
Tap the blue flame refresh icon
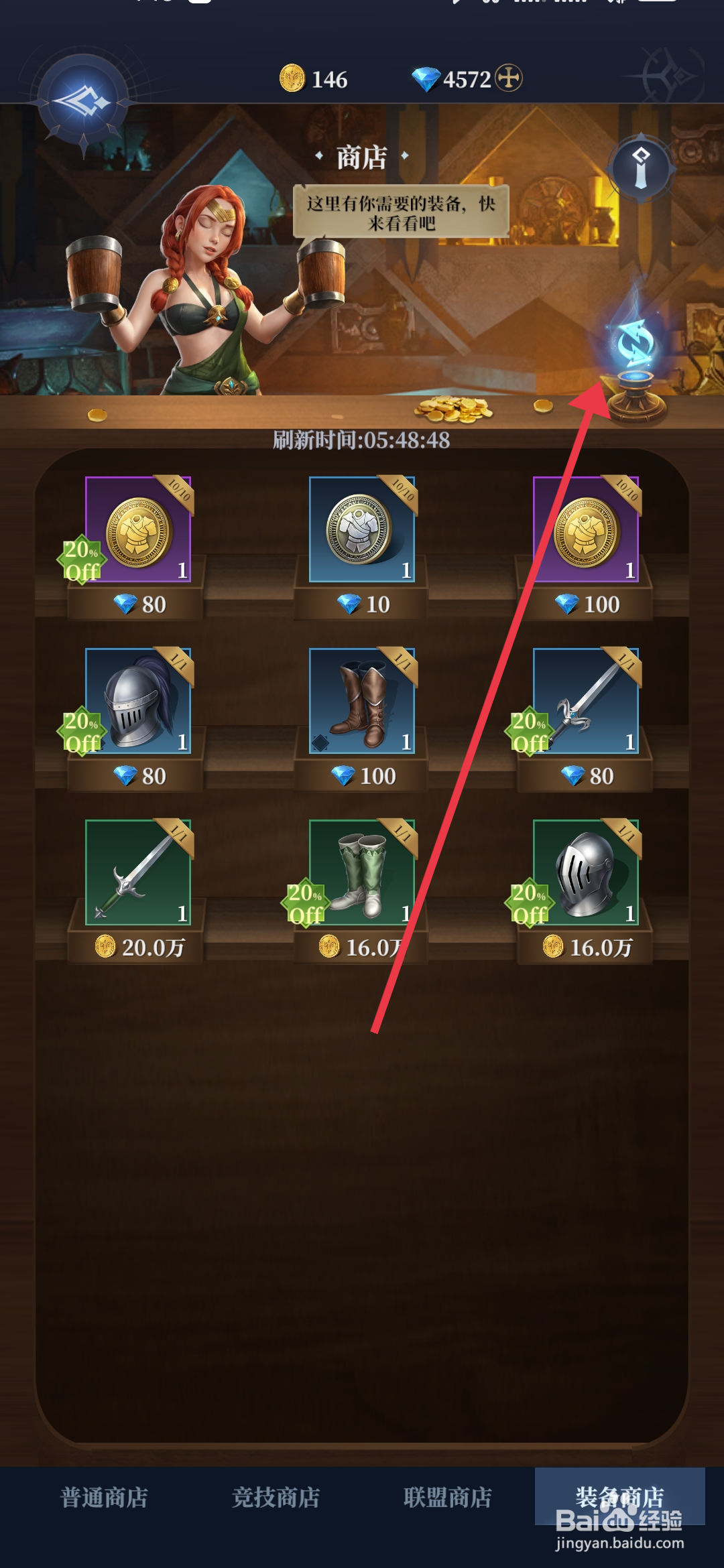click(x=635, y=355)
